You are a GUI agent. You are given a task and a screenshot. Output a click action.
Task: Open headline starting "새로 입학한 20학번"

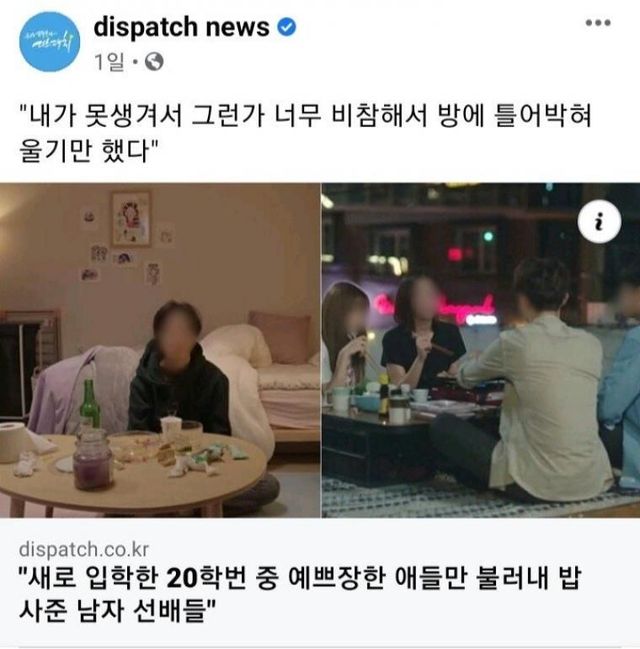(301, 578)
